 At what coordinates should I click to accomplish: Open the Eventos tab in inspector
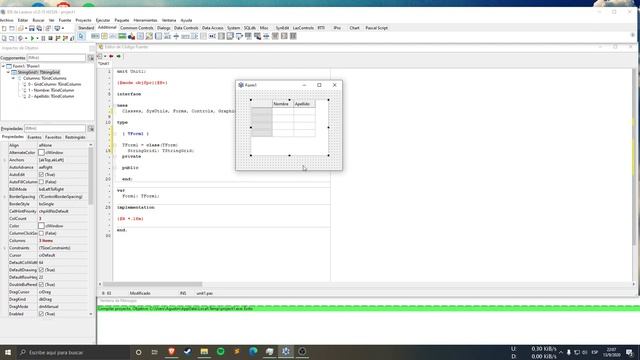[34, 137]
